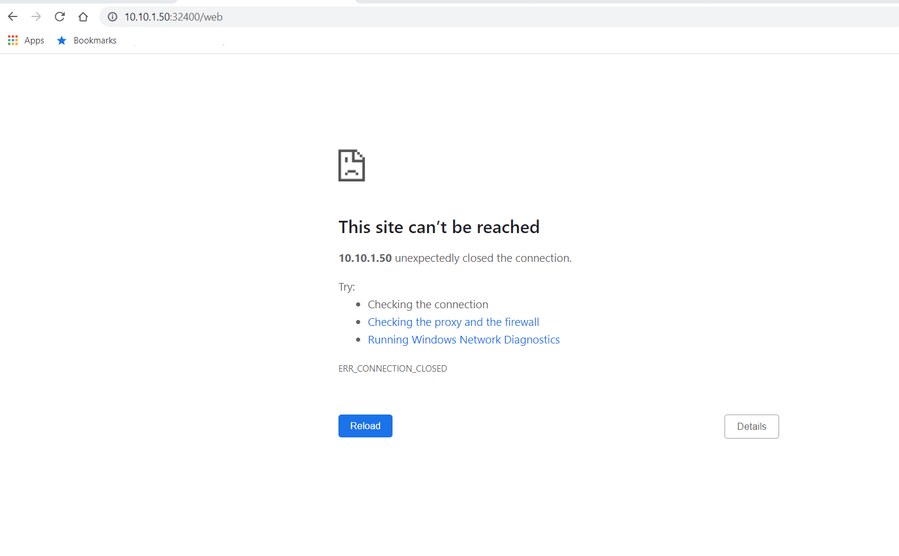Launch Running Windows Network Diagnostics link
The height and width of the screenshot is (556, 899).
[x=463, y=340]
